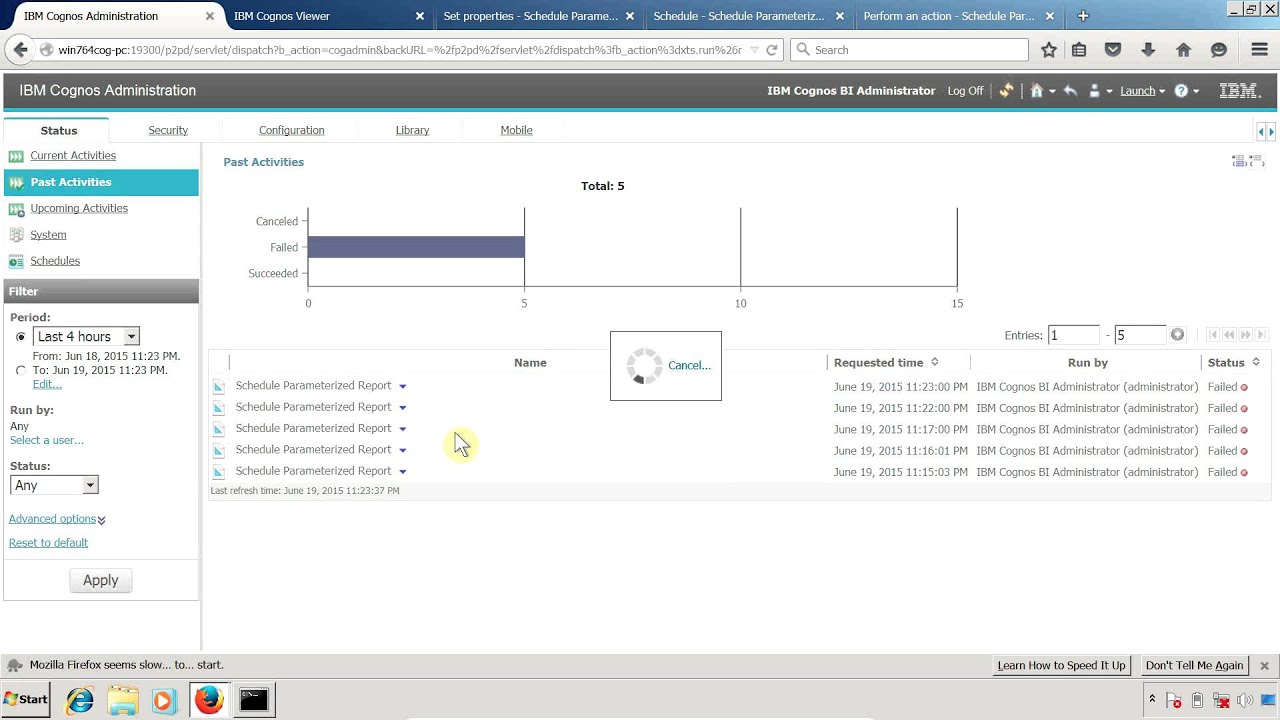Viewport: 1280px width, 720px height.
Task: Click the back arrow icon in header
Action: pyautogui.click(x=1070, y=91)
